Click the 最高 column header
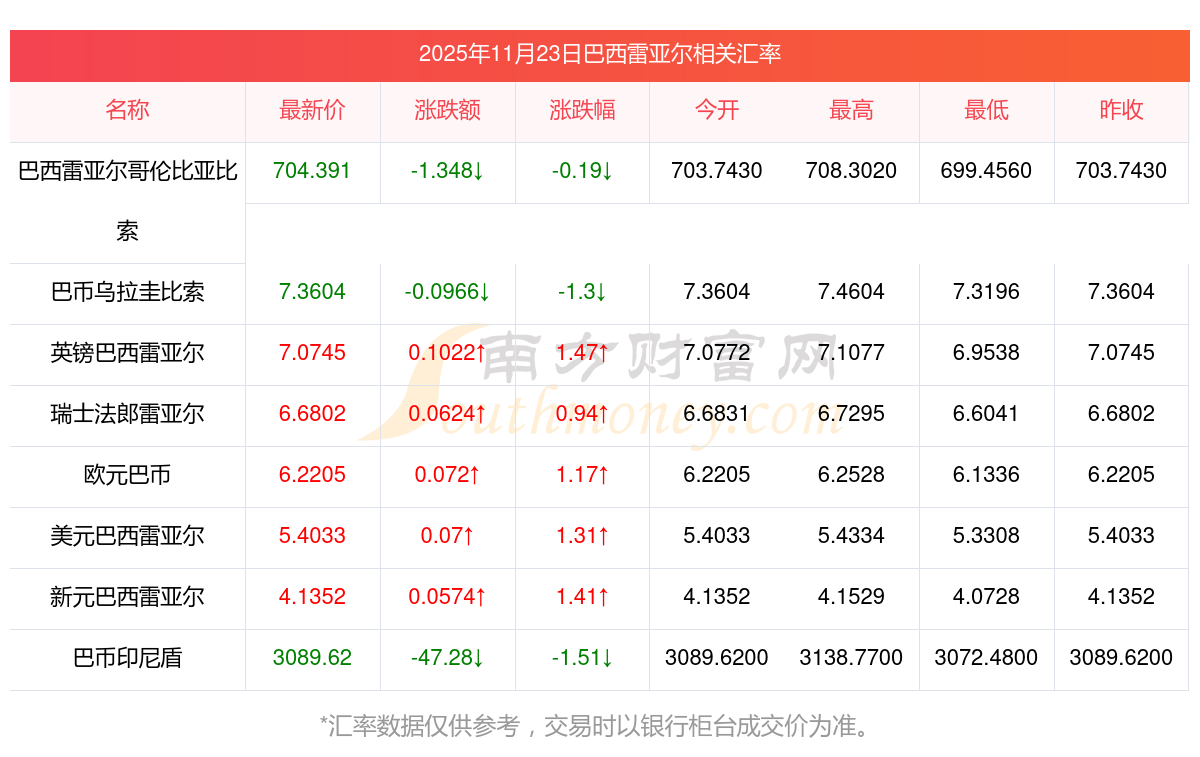Screen dimensions: 1200x757 (851, 110)
